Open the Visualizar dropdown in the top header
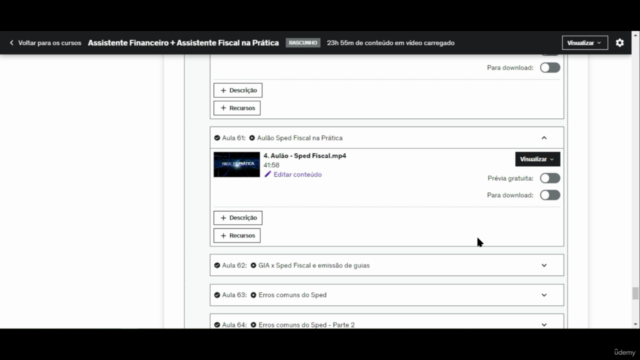The width and height of the screenshot is (640, 360). (x=584, y=43)
